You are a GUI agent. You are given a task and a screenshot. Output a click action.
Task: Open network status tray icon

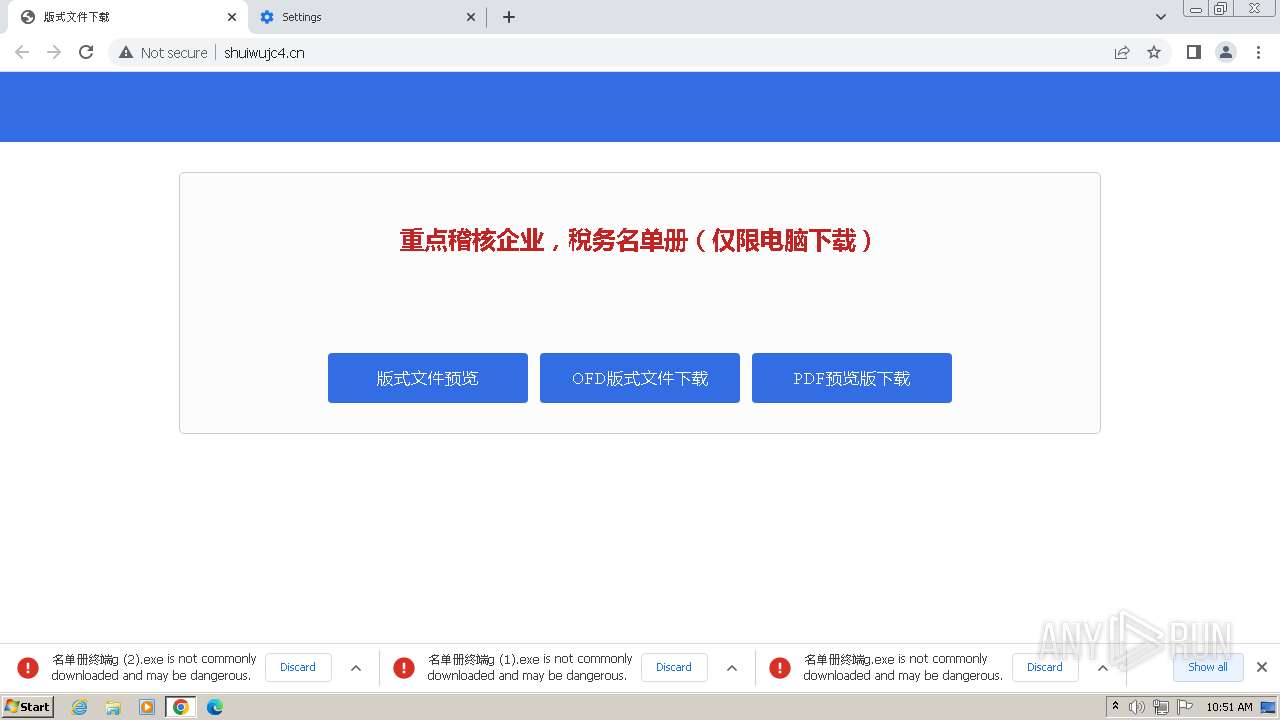coord(1161,707)
